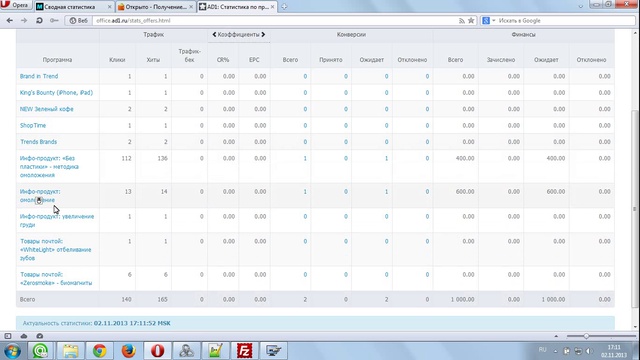Switch to the Открыто - Получение tab
640x360 pixels.
coord(156,7)
